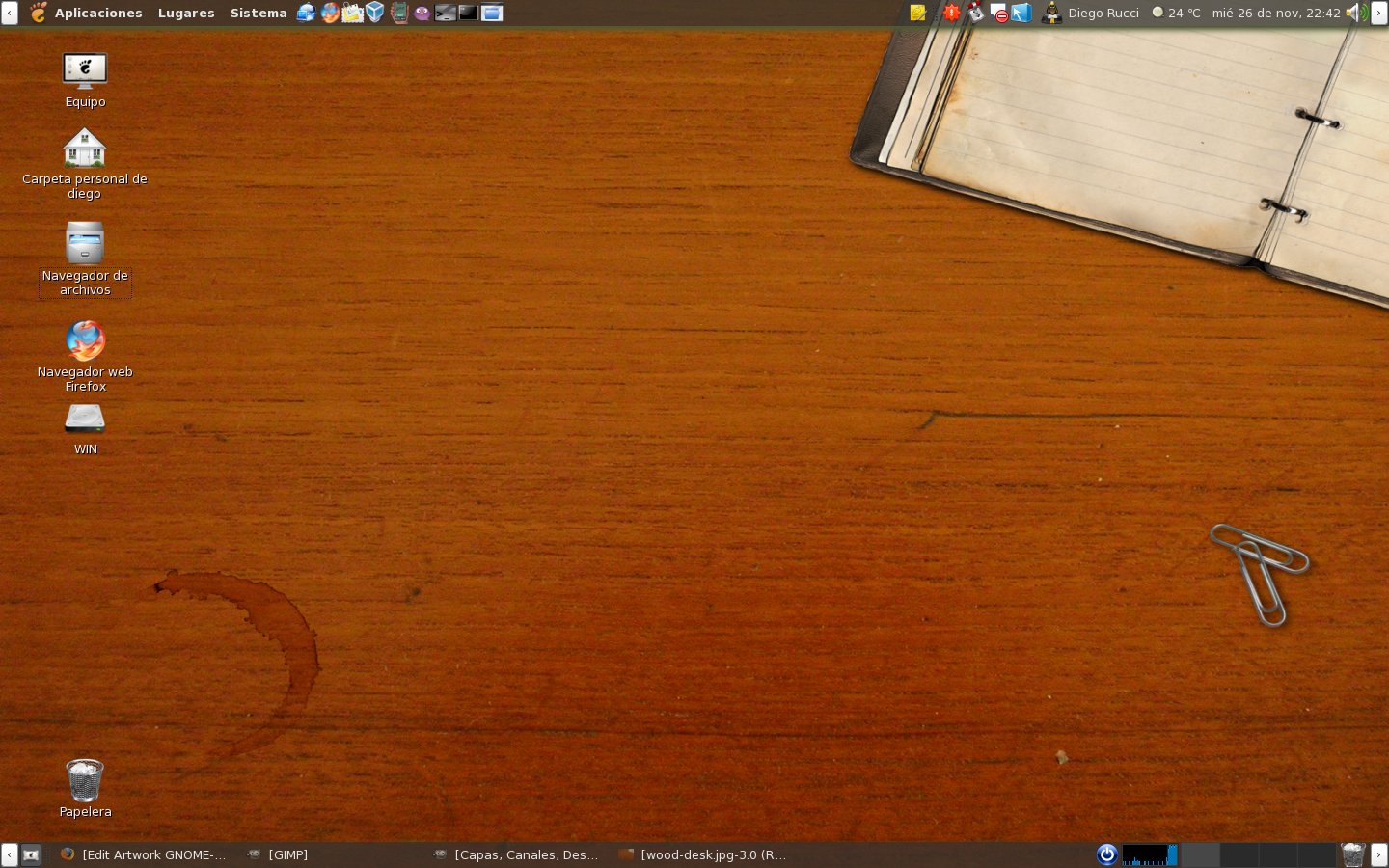Hide the bottom panel using the left arrow
The height and width of the screenshot is (868, 1389).
[x=9, y=854]
